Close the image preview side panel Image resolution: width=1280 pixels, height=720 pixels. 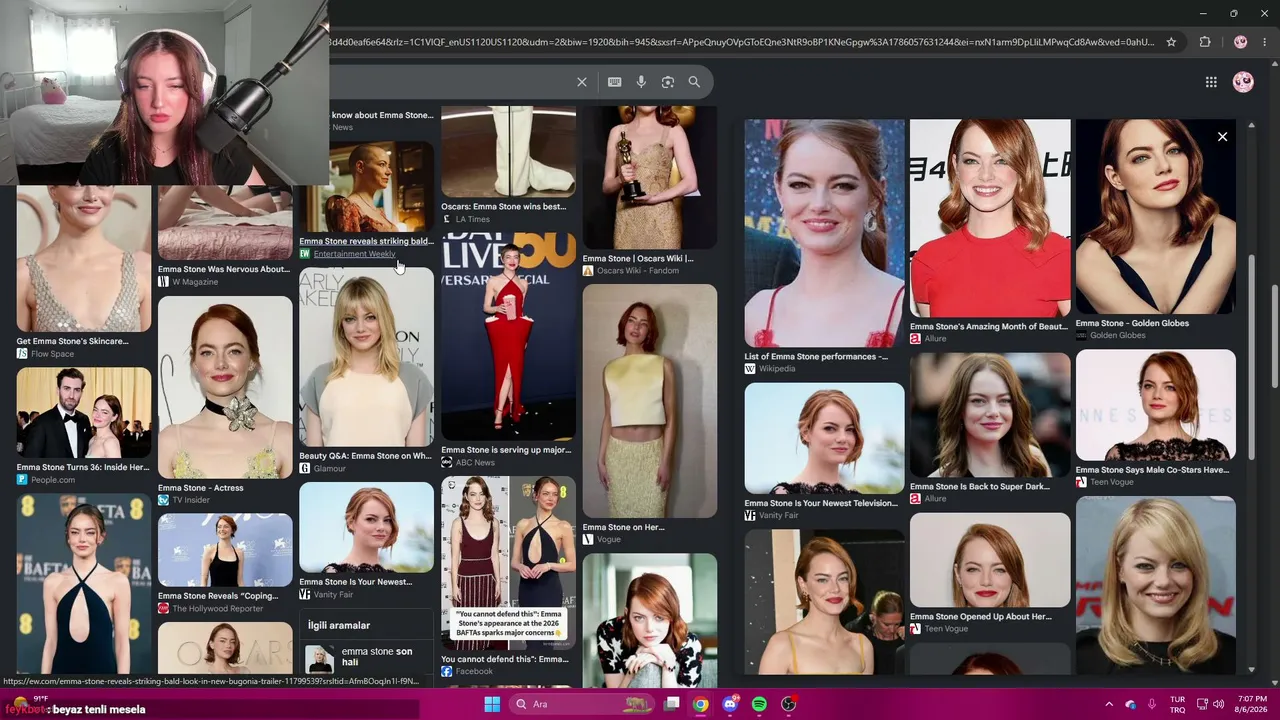[x=1222, y=137]
